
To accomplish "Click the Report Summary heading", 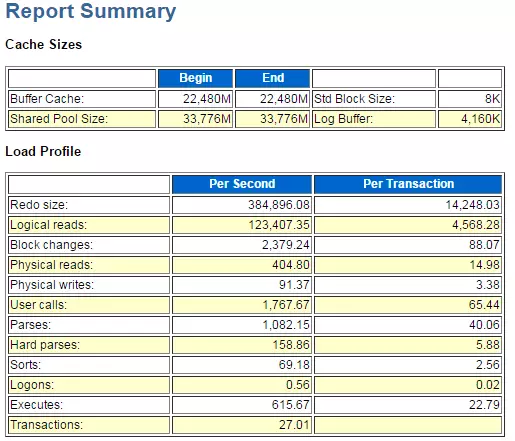I will pos(91,12).
